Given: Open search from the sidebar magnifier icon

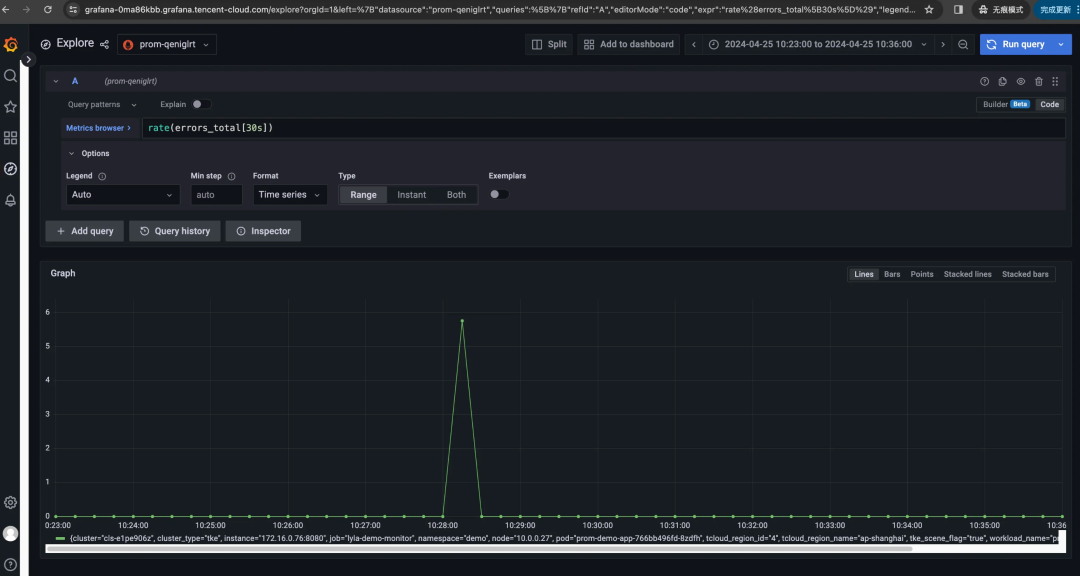Looking at the screenshot, I should click(10, 76).
